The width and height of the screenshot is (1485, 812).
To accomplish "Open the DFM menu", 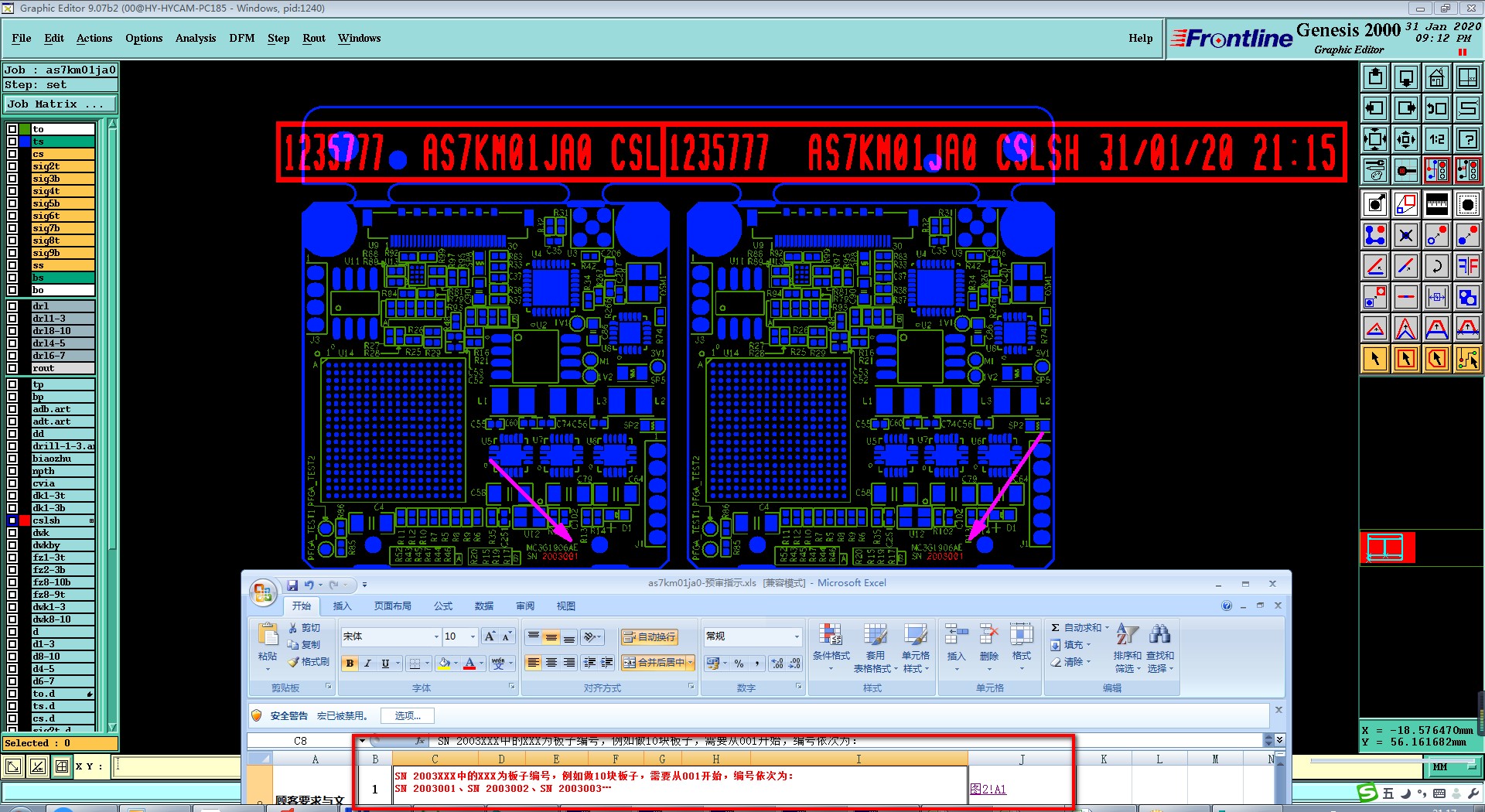I will point(242,38).
